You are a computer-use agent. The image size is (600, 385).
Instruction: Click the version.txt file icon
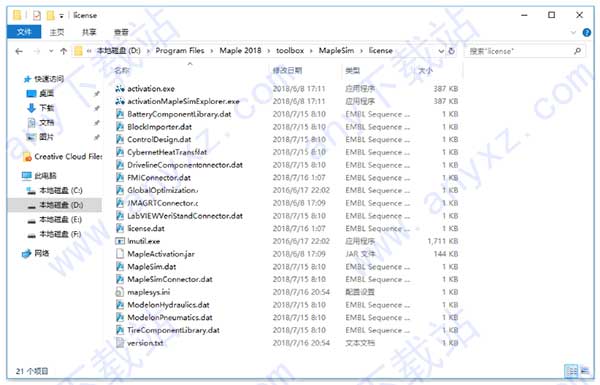(x=120, y=343)
